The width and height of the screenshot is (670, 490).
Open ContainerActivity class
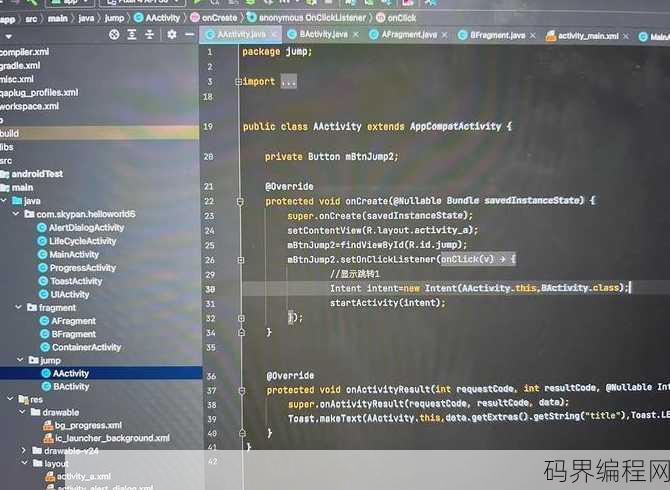coord(81,347)
